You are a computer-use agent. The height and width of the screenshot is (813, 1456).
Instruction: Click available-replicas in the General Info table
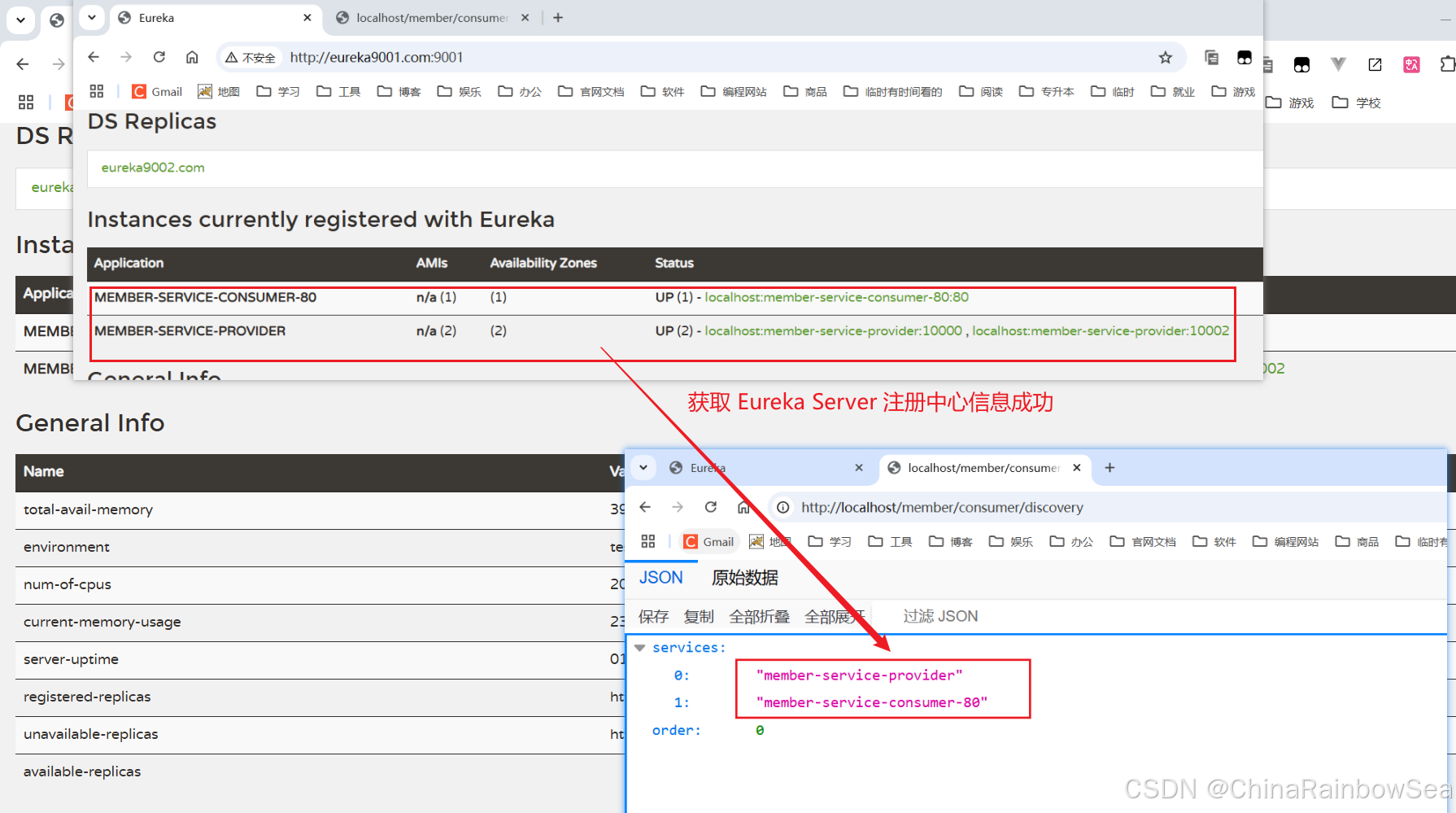coord(82,771)
